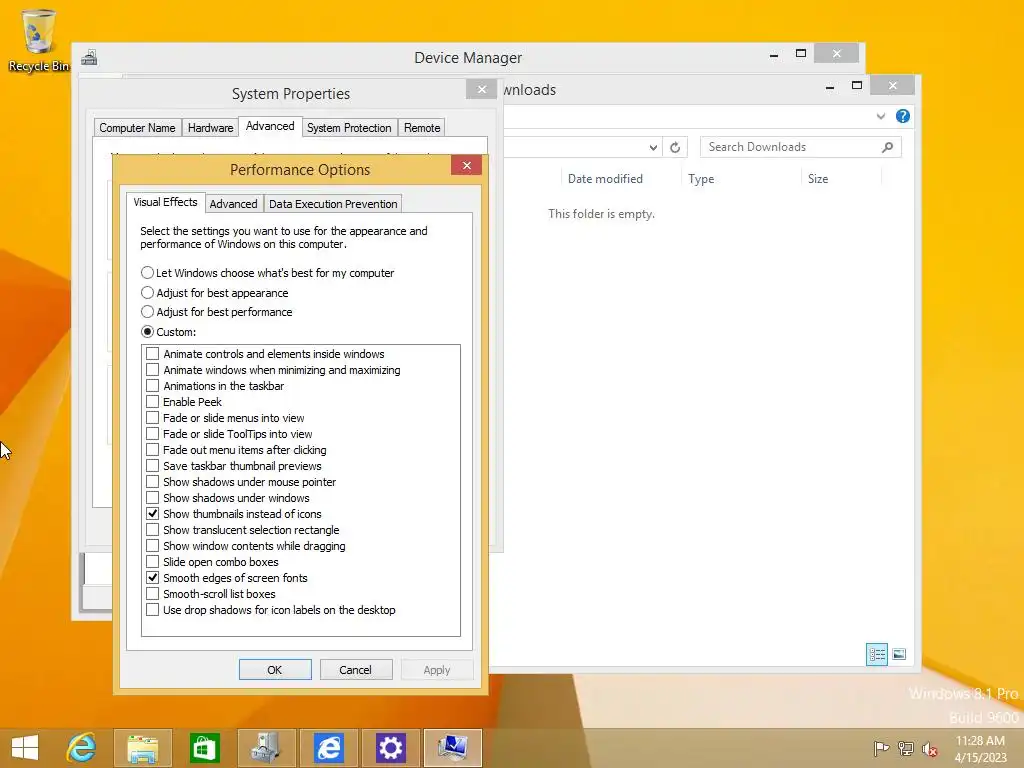This screenshot has width=1024, height=768.
Task: Confirm Performance Options with OK
Action: 275,670
